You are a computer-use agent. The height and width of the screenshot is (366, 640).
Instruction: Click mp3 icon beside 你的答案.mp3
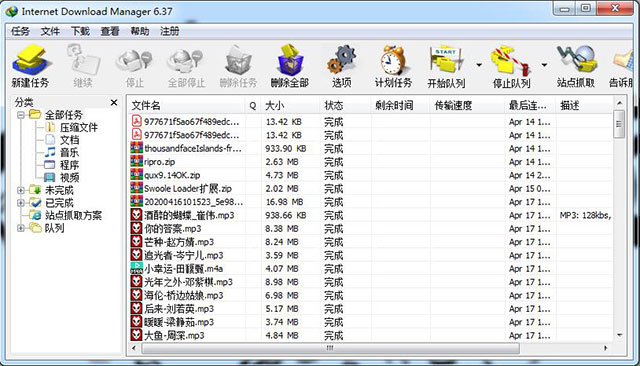coord(136,228)
